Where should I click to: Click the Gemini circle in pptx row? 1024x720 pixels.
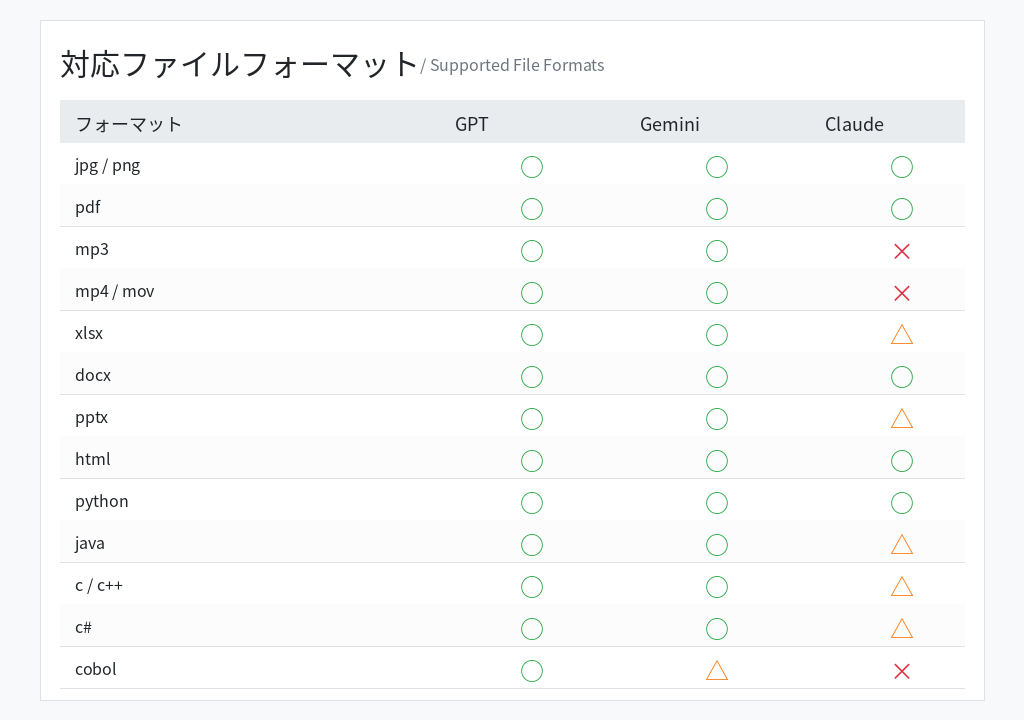(x=716, y=419)
